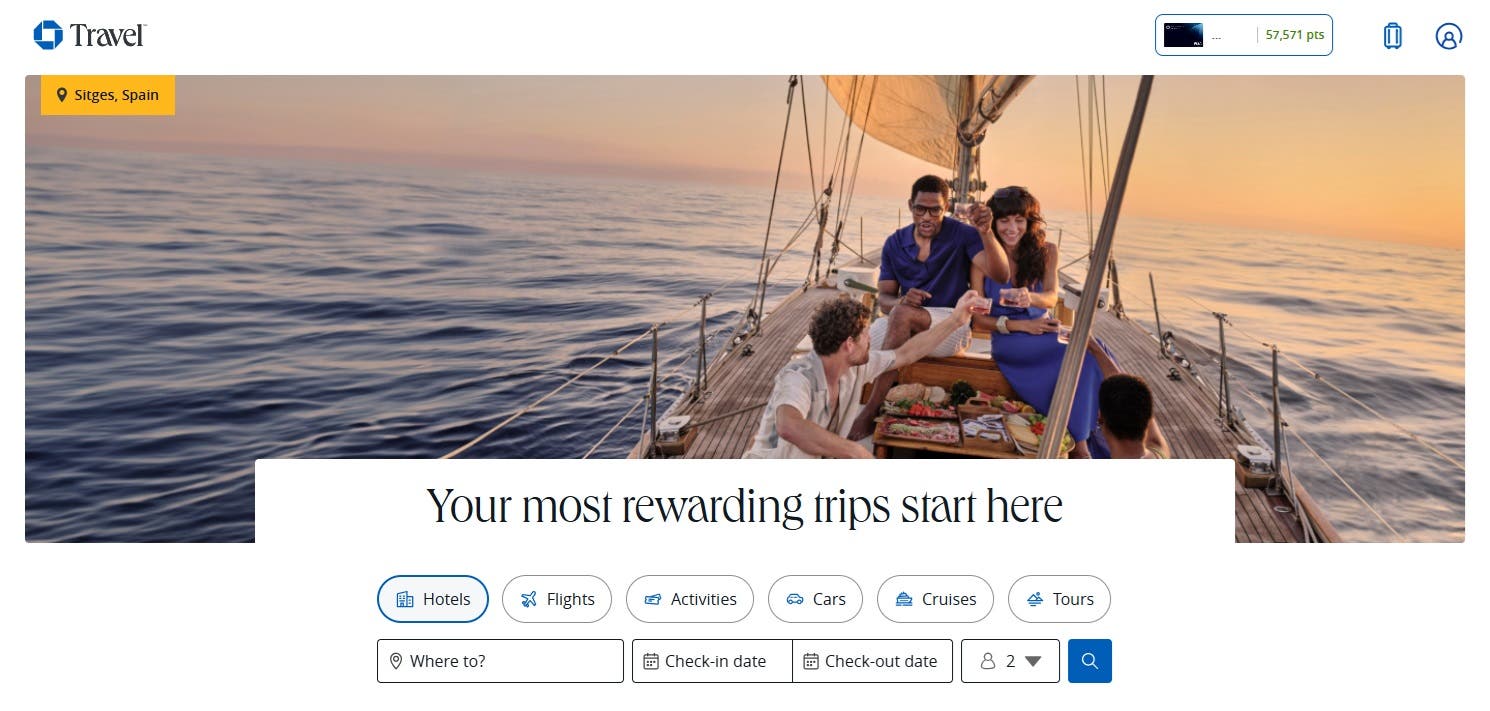The width and height of the screenshot is (1490, 711).
Task: Click the credit card thumbnail image
Action: click(1183, 35)
